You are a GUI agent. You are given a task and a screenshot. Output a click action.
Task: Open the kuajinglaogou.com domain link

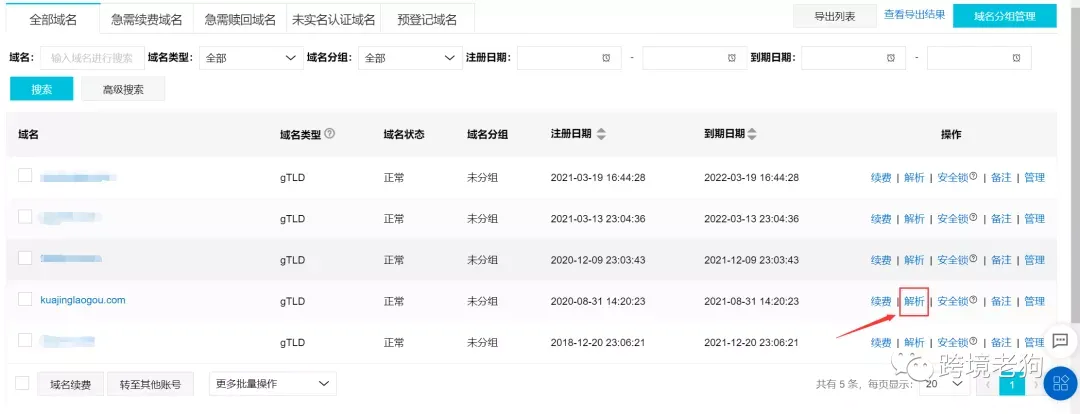point(83,300)
